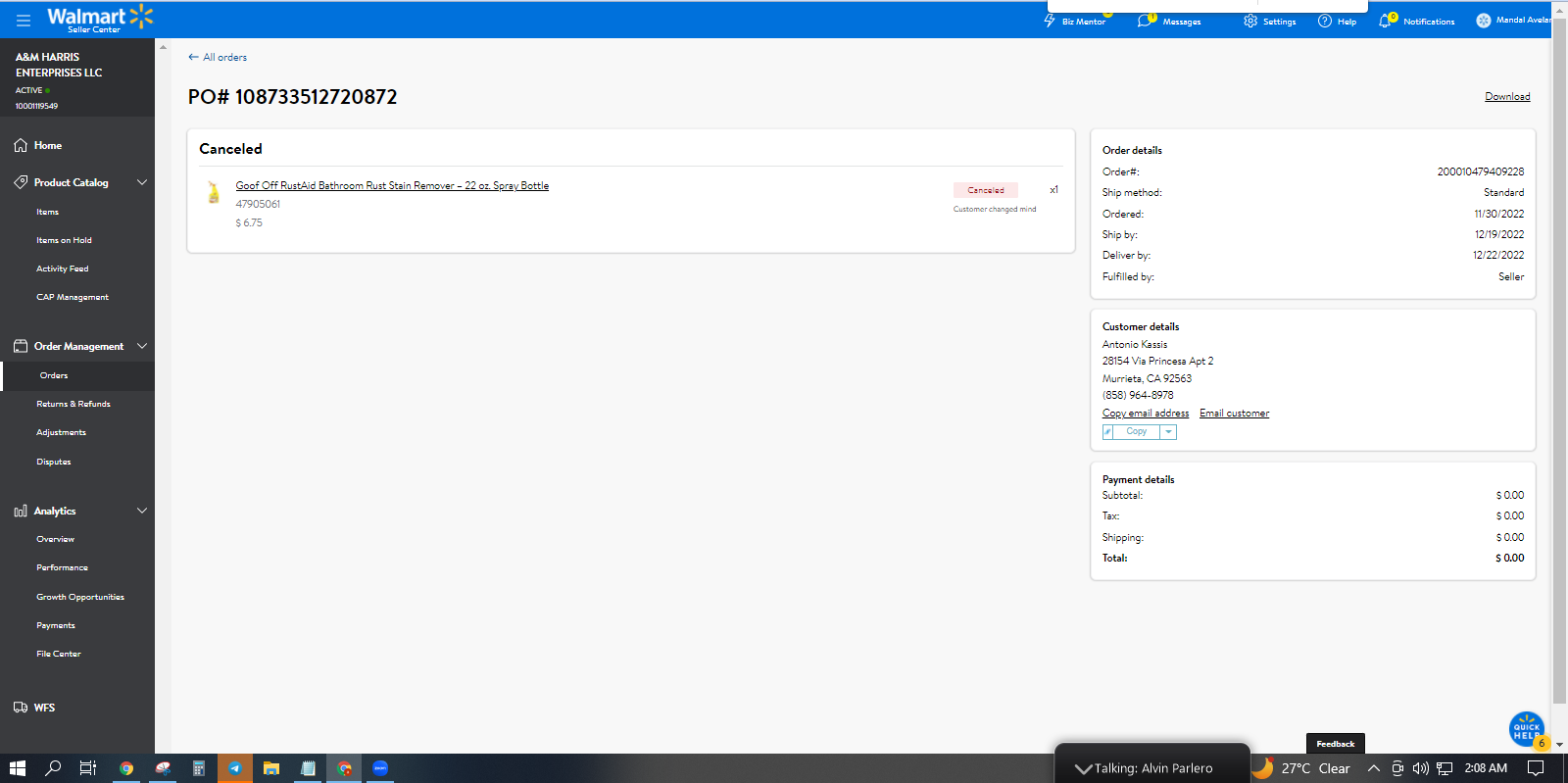Click the Help question mark icon

(1325, 21)
